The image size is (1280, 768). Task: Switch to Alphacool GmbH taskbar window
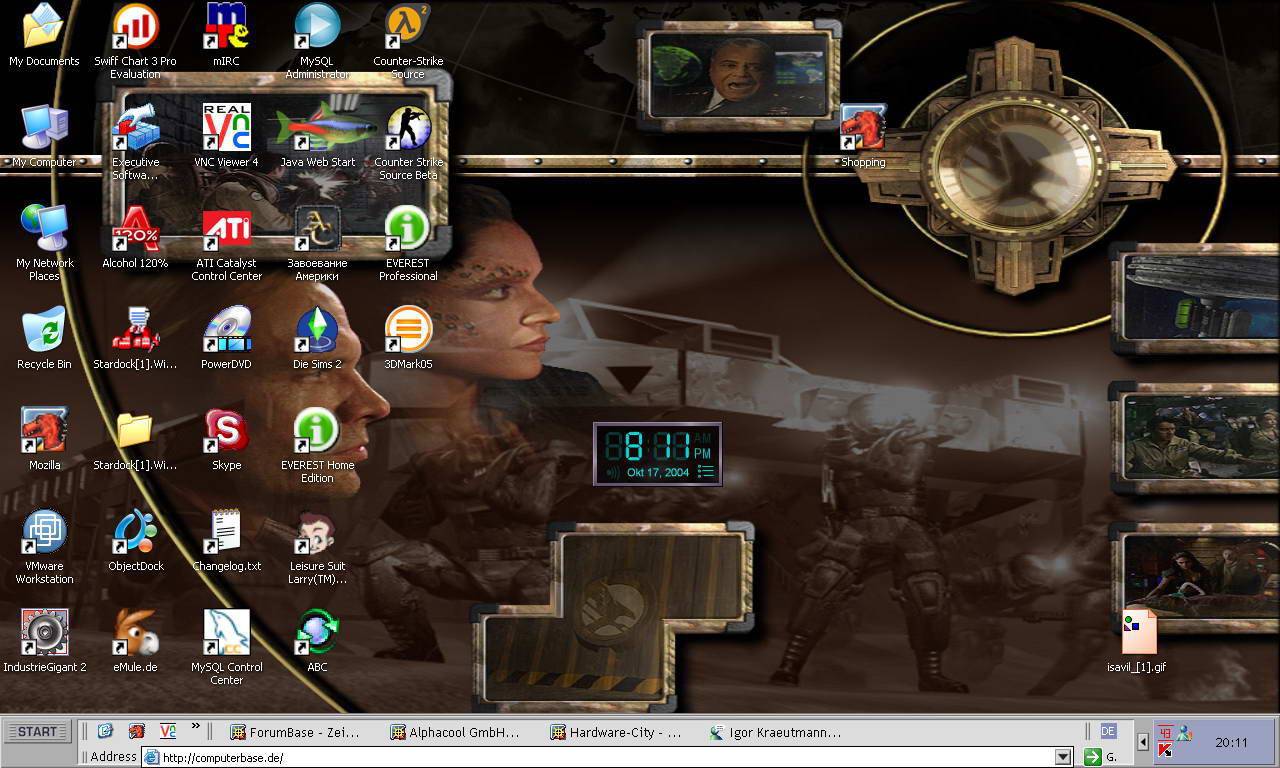click(x=455, y=733)
